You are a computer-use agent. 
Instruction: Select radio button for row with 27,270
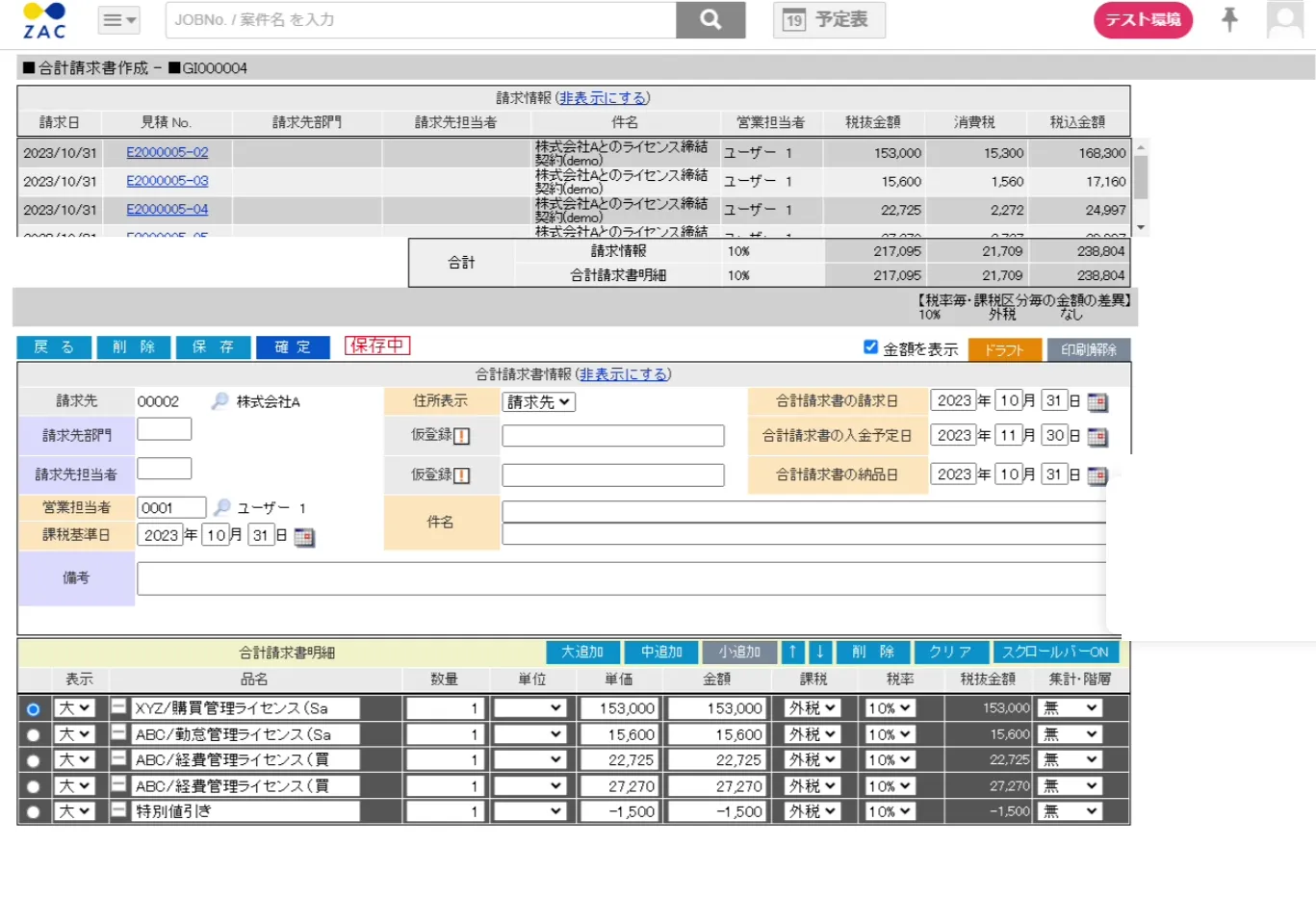[x=34, y=786]
